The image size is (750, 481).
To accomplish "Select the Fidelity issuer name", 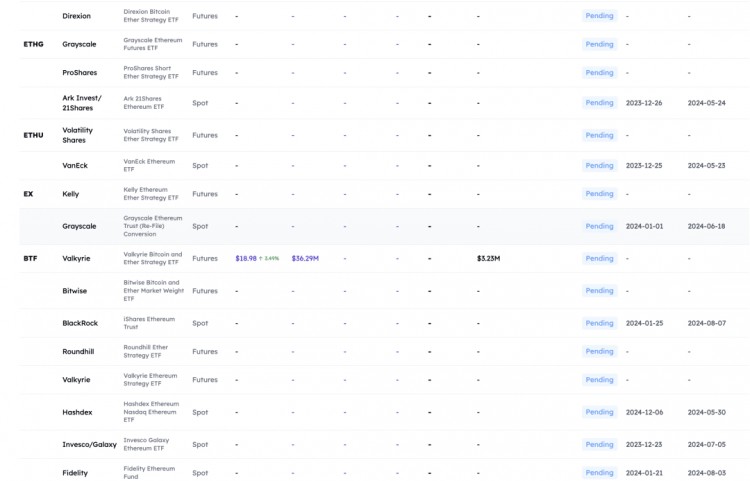I will [x=75, y=473].
